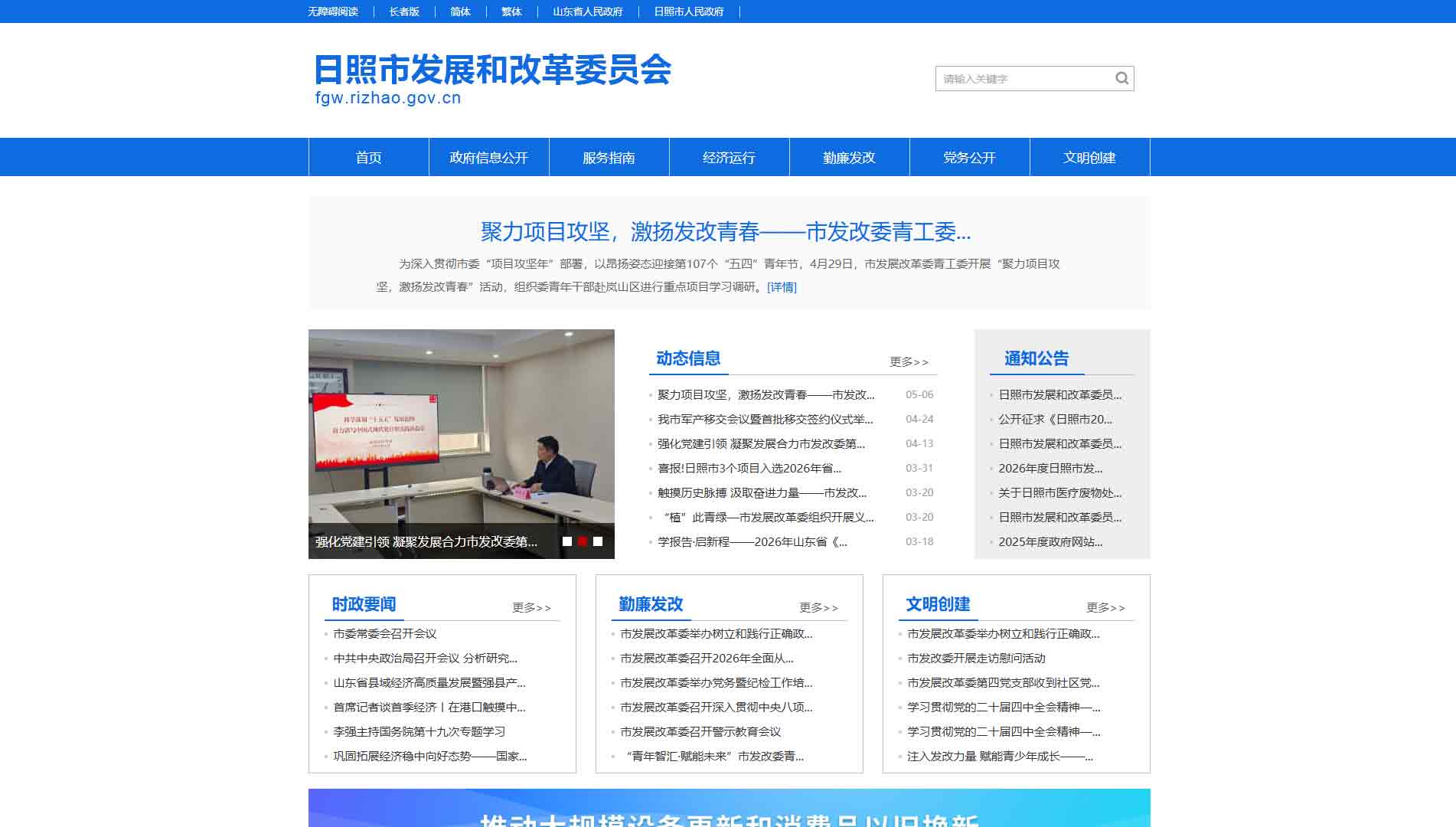This screenshot has width=1456, height=827.
Task: Open the 时政要闻 section heading
Action: (364, 604)
